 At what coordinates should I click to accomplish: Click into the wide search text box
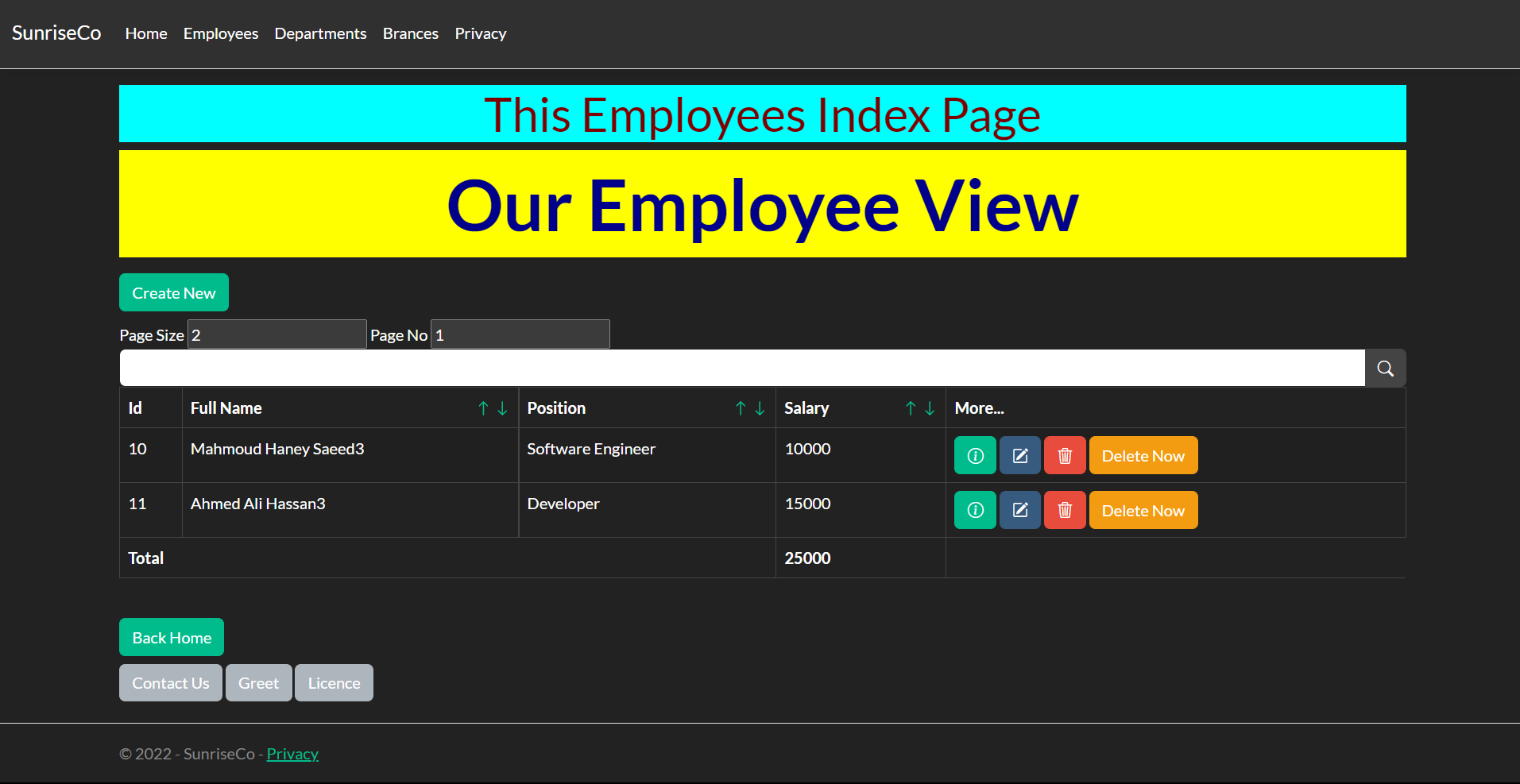point(741,369)
